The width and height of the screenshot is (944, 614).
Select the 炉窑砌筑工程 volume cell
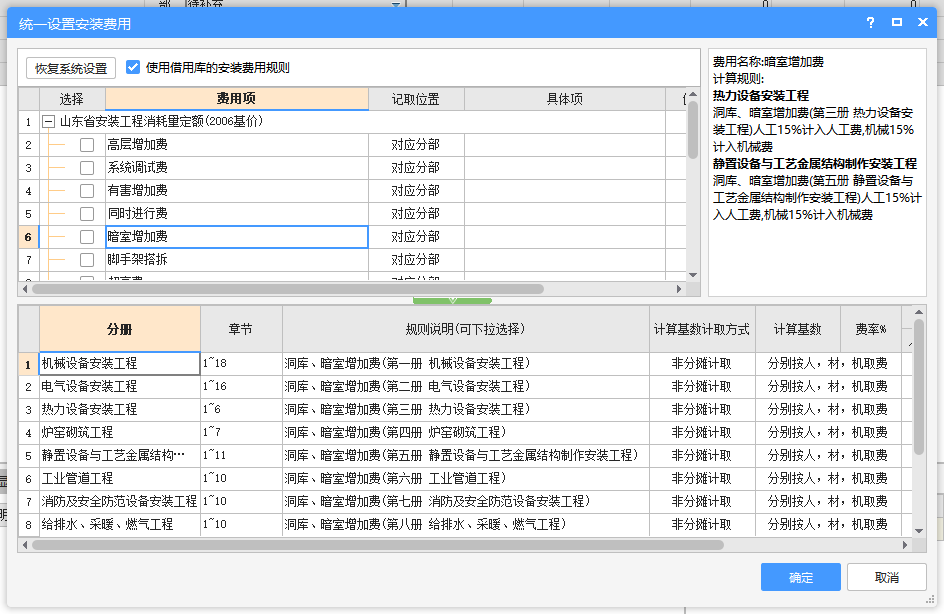coord(120,432)
